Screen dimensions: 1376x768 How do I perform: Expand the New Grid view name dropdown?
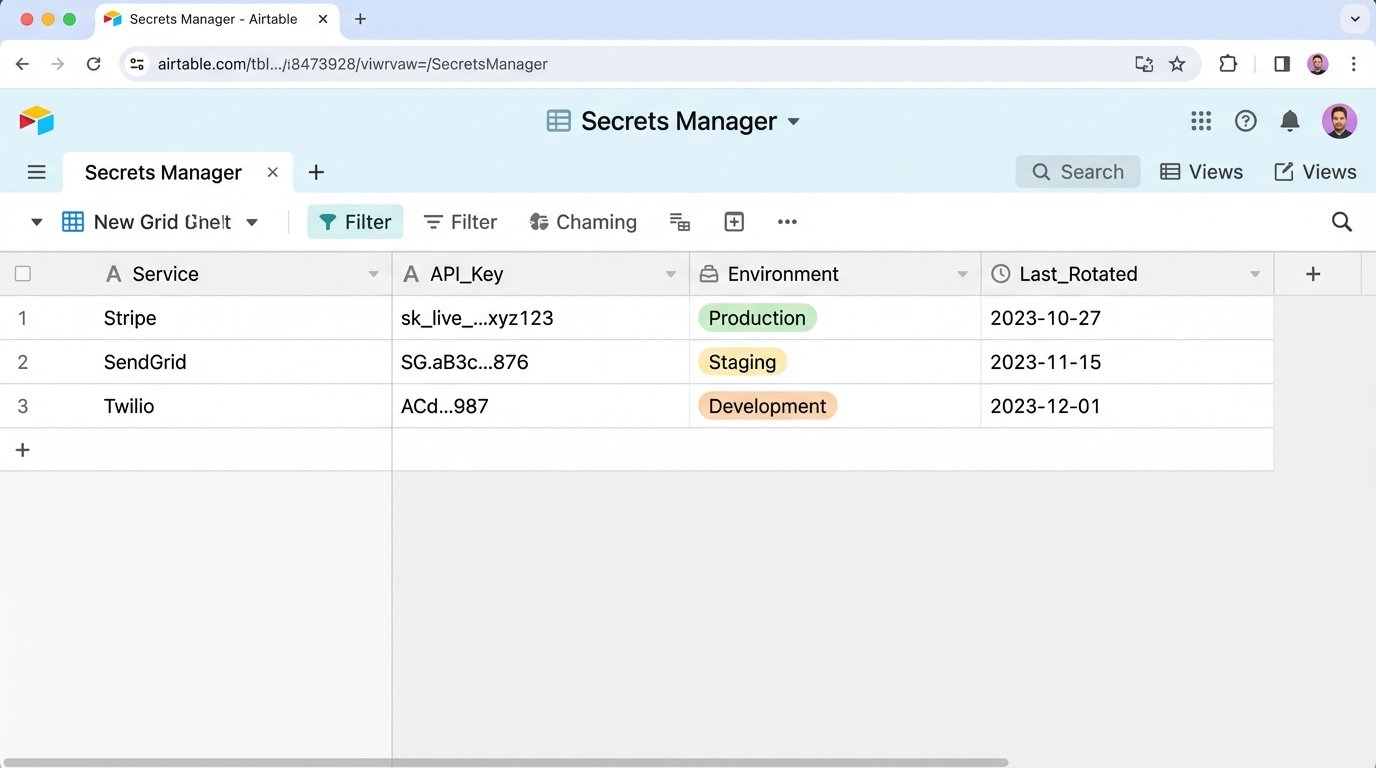tap(250, 221)
